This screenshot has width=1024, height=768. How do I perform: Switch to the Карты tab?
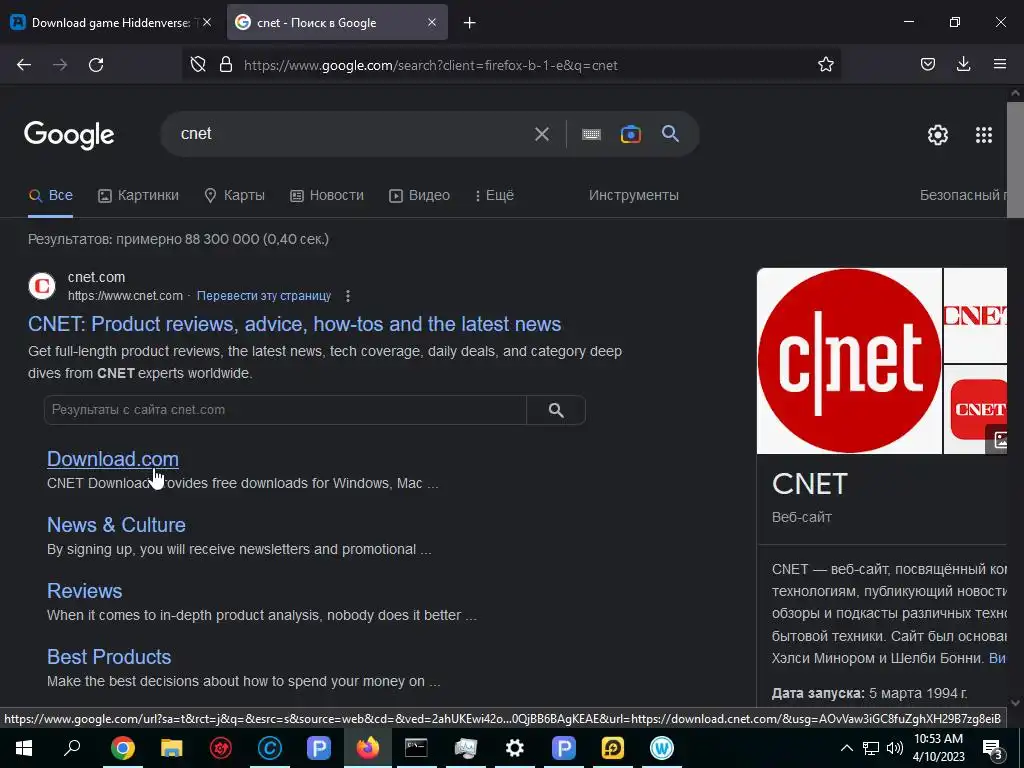click(x=234, y=195)
